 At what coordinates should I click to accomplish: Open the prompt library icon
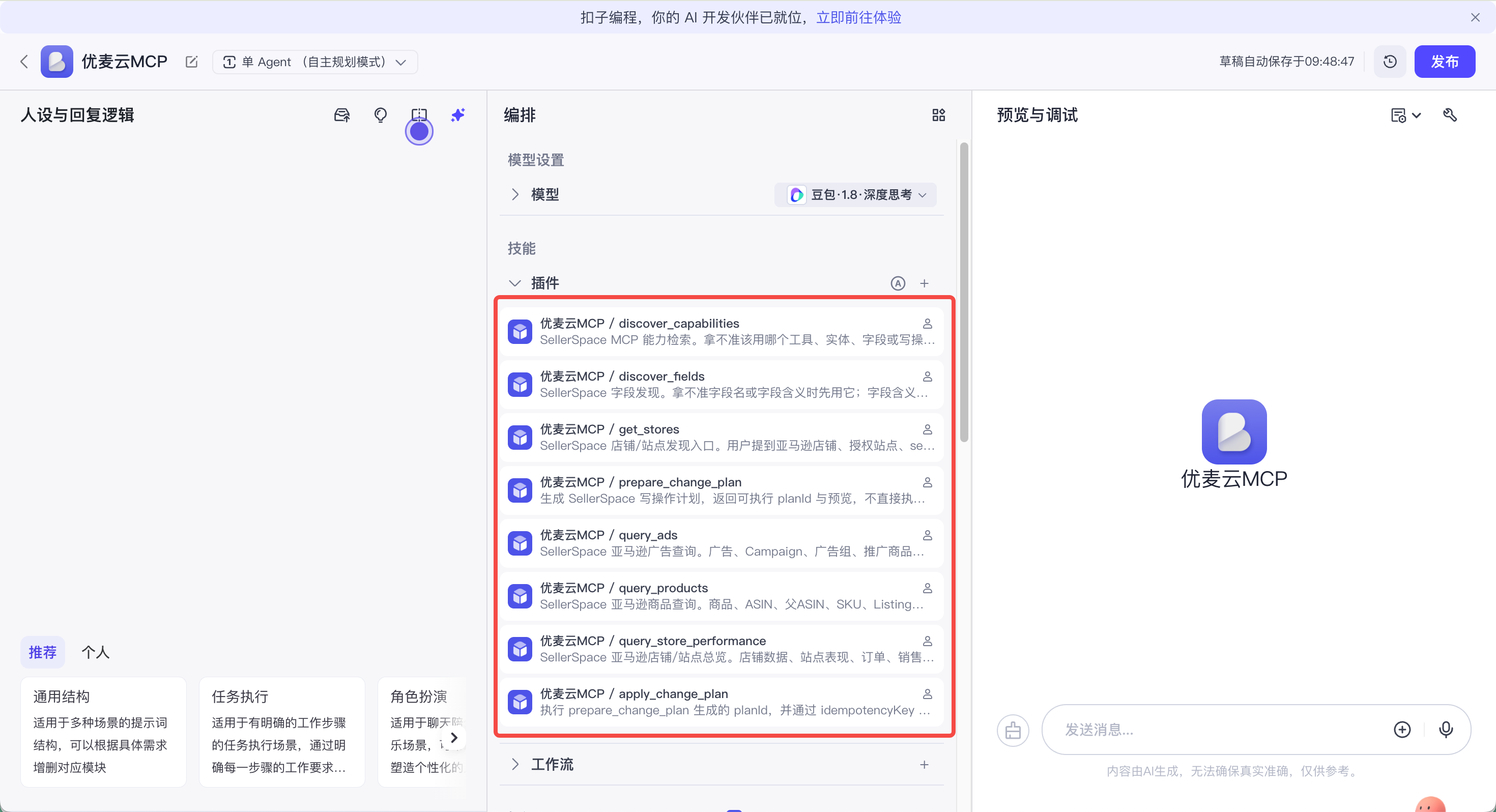coord(342,115)
